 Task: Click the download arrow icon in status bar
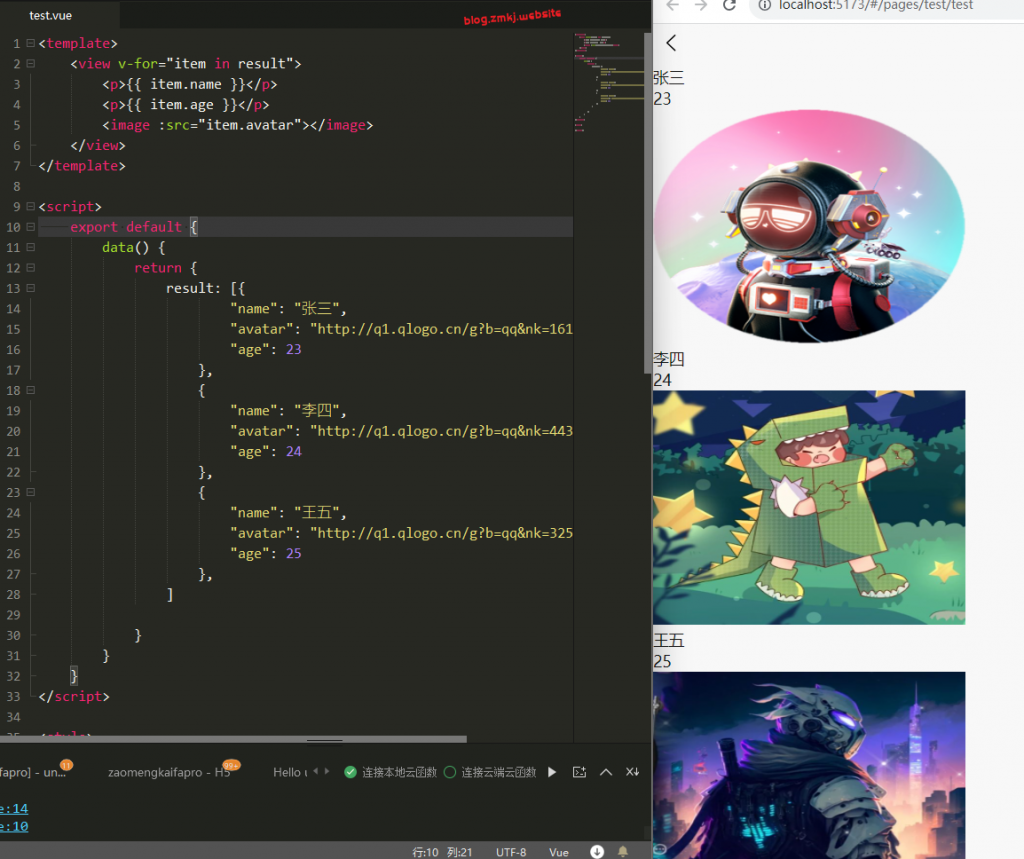click(597, 852)
